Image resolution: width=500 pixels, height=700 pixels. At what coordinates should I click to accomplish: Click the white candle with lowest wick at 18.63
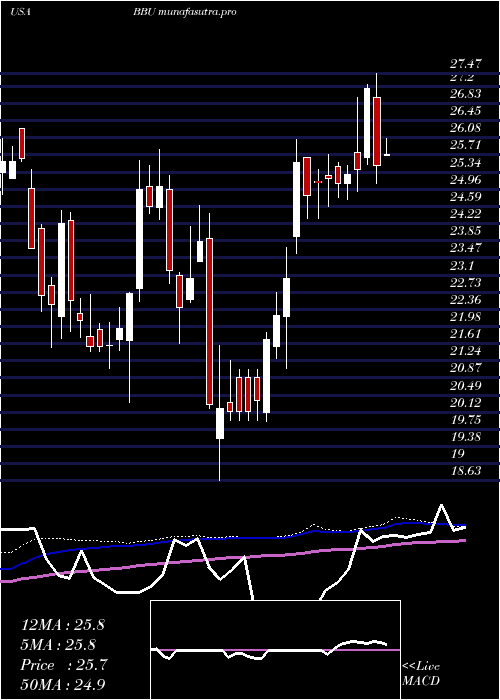point(220,423)
